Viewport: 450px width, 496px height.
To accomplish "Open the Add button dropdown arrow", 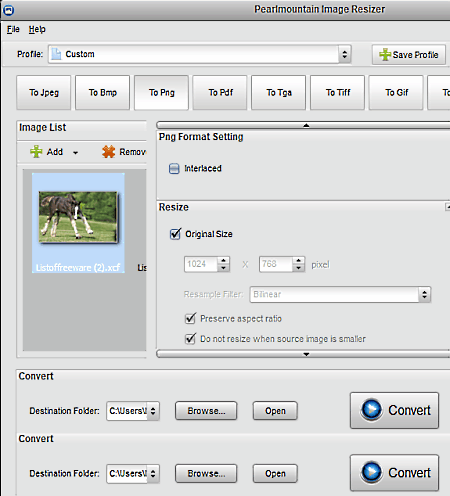I will tap(76, 153).
